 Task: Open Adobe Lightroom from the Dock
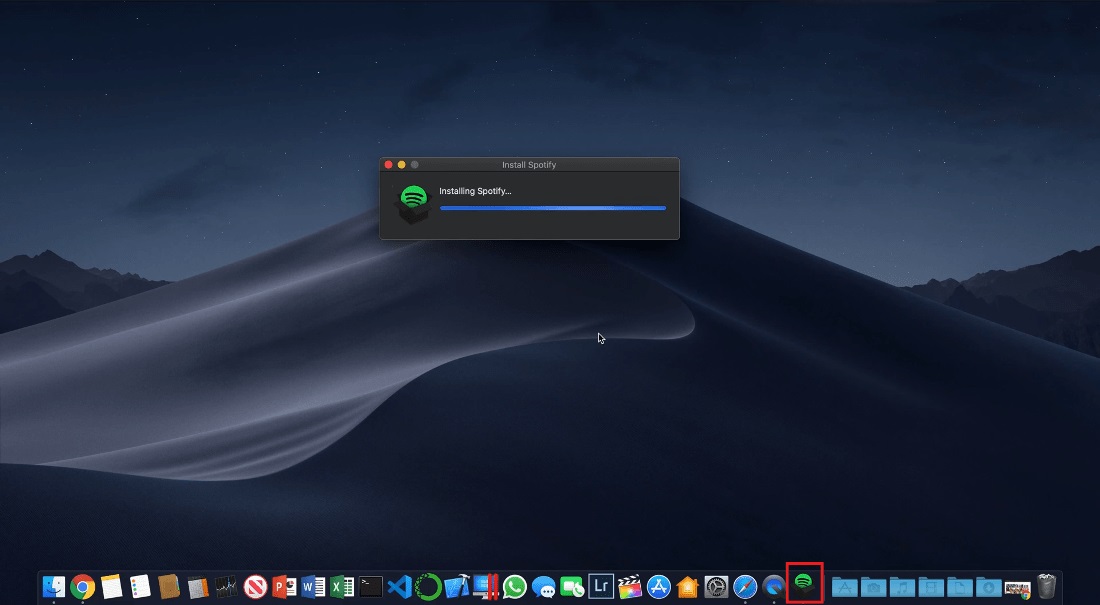(x=601, y=586)
